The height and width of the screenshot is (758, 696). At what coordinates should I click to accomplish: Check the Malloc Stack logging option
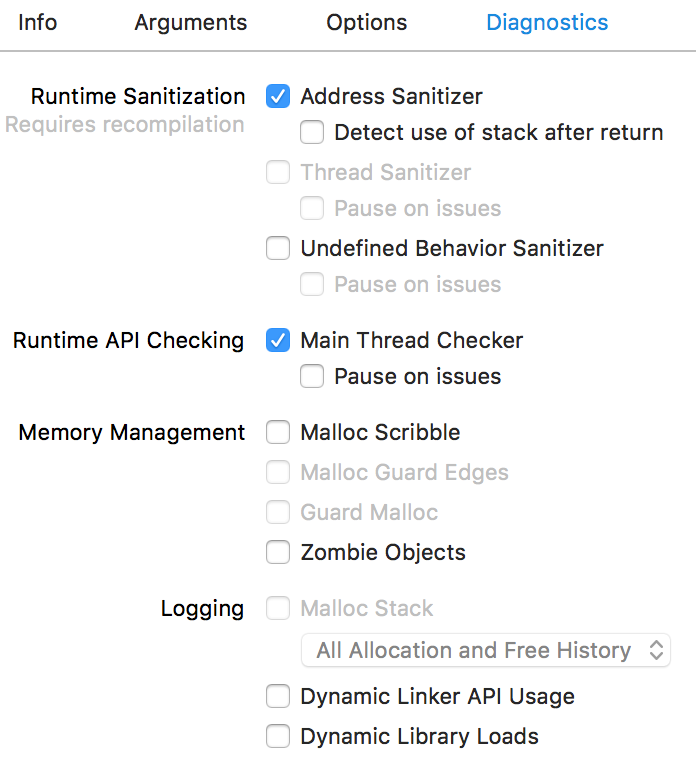click(278, 608)
